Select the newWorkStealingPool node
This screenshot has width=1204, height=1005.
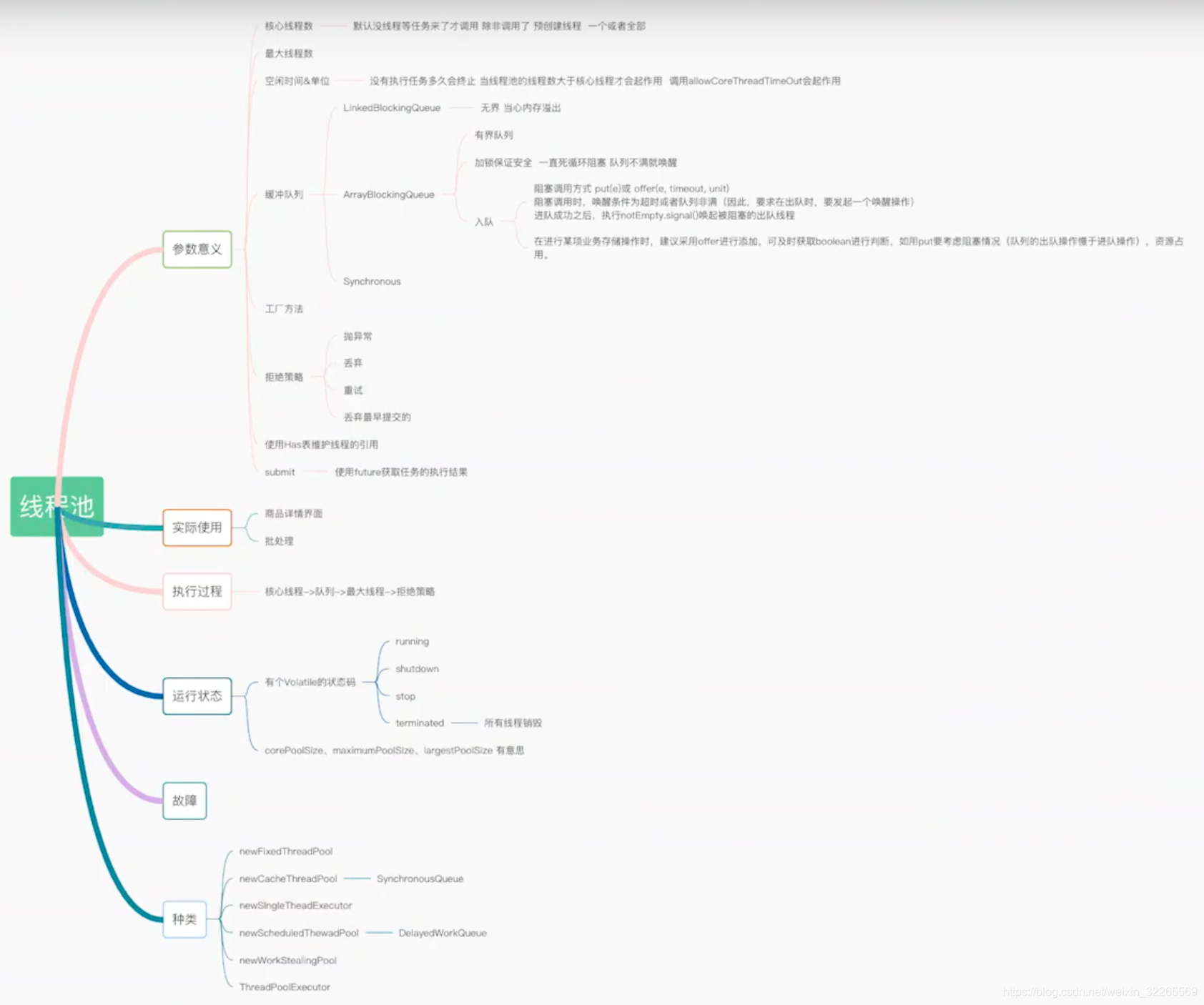pyautogui.click(x=287, y=961)
